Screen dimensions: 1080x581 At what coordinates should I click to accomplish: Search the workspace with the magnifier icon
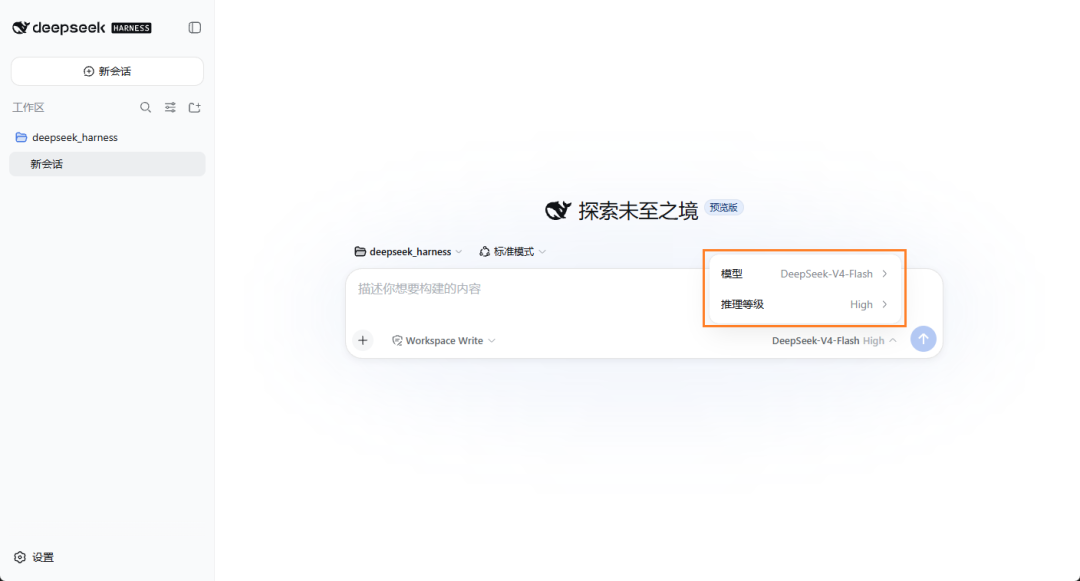tap(145, 107)
